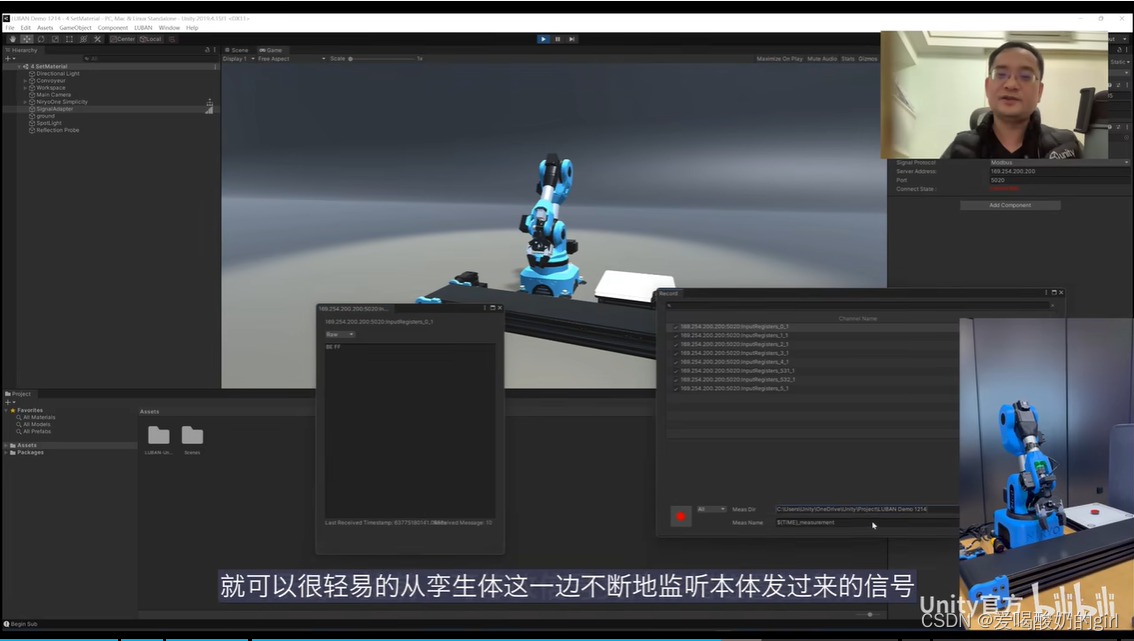Image resolution: width=1134 pixels, height=641 pixels.
Task: Switch to the Scene tab
Action: tap(238, 49)
